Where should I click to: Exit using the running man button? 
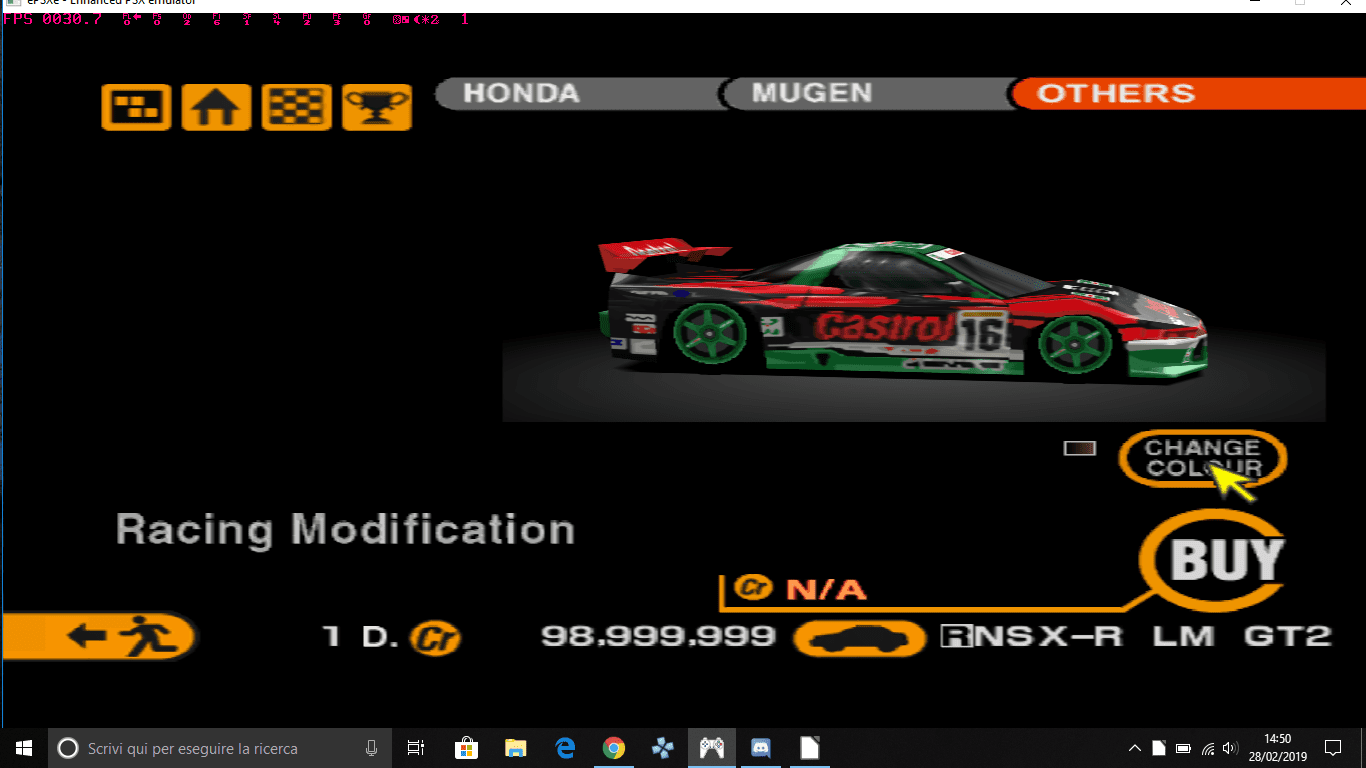coord(98,636)
